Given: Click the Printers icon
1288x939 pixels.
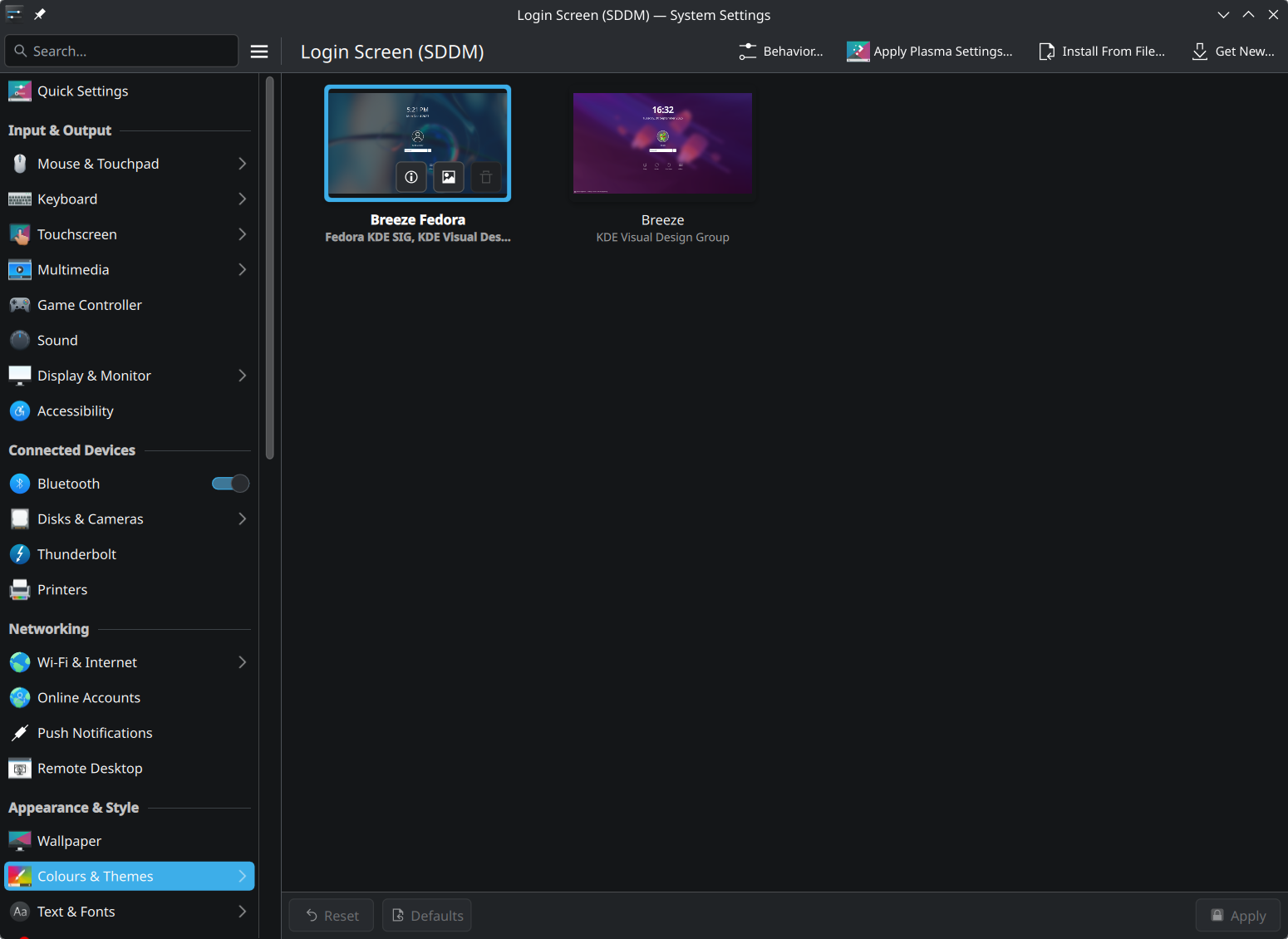Looking at the screenshot, I should [20, 590].
